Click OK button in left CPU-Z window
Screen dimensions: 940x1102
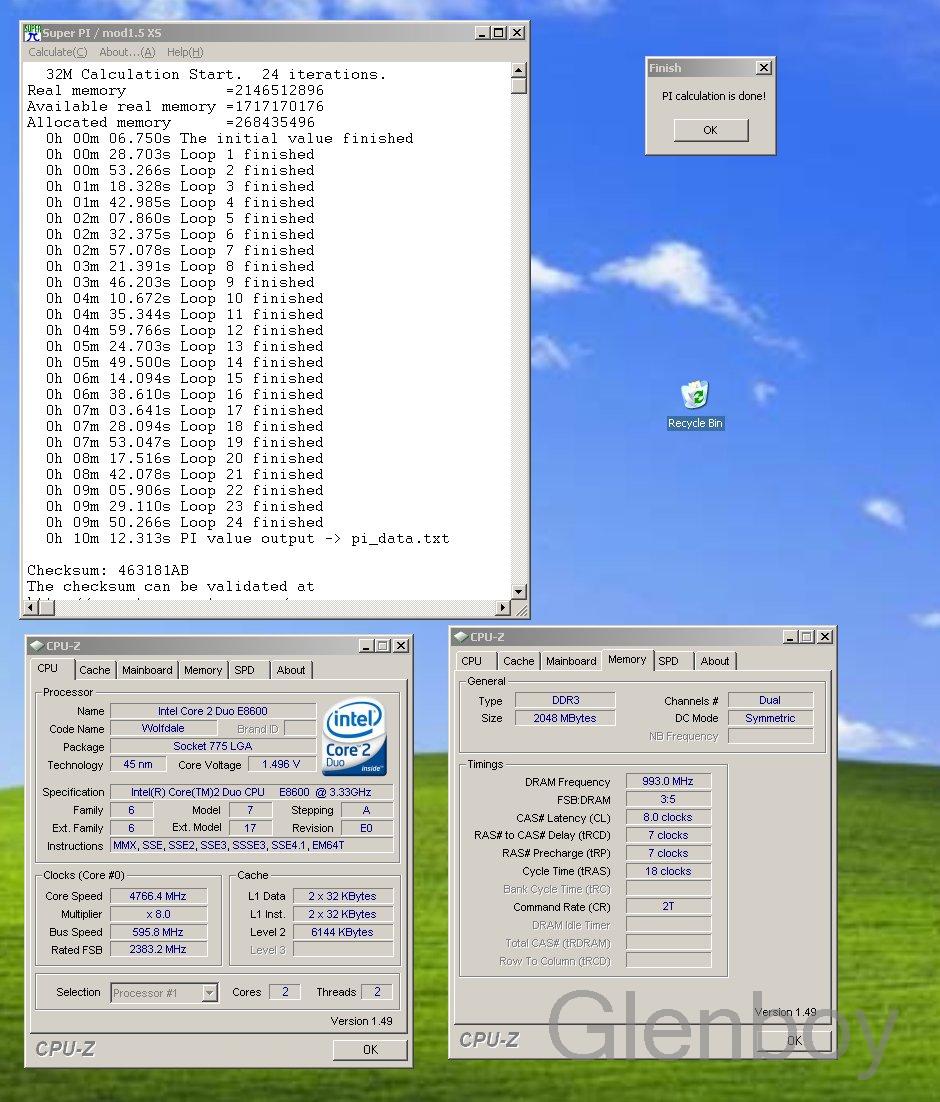[370, 1049]
